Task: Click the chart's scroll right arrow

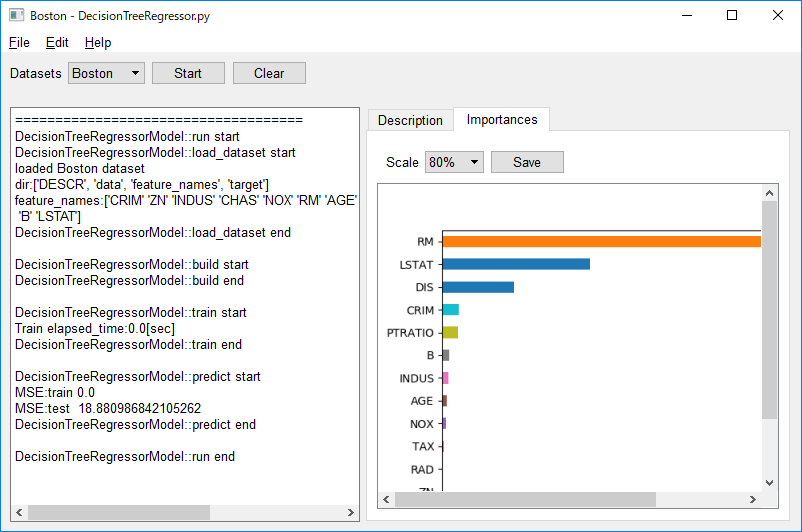Action: (x=753, y=499)
